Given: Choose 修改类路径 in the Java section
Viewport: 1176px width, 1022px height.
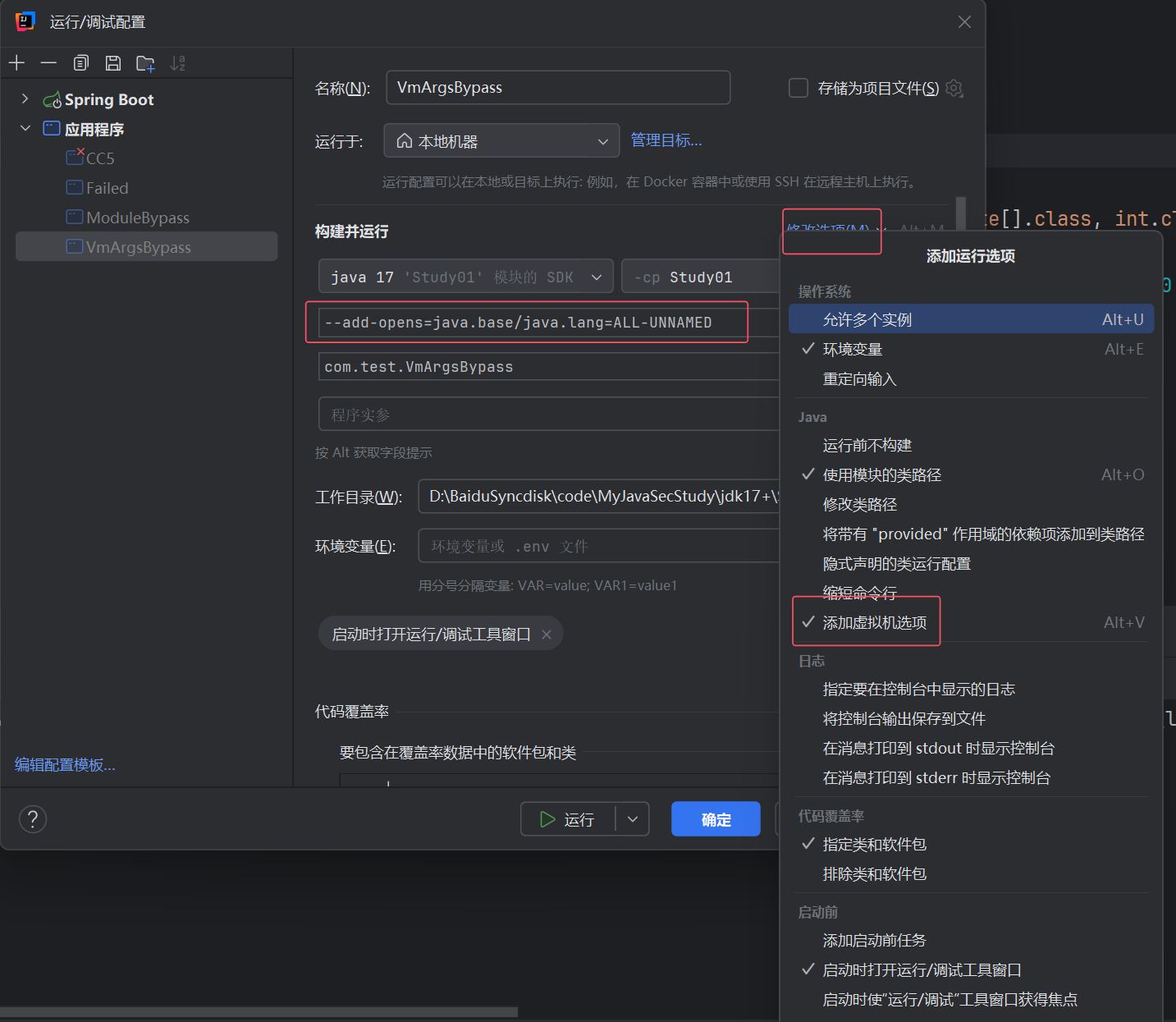Looking at the screenshot, I should [x=859, y=504].
